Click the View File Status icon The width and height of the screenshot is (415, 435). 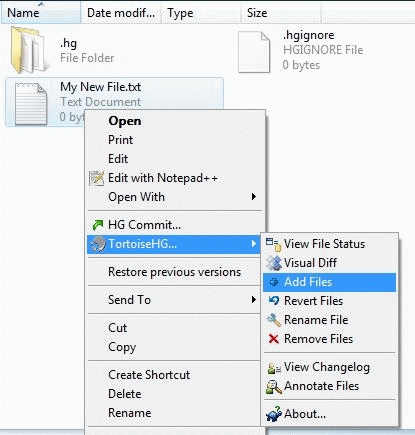274,244
